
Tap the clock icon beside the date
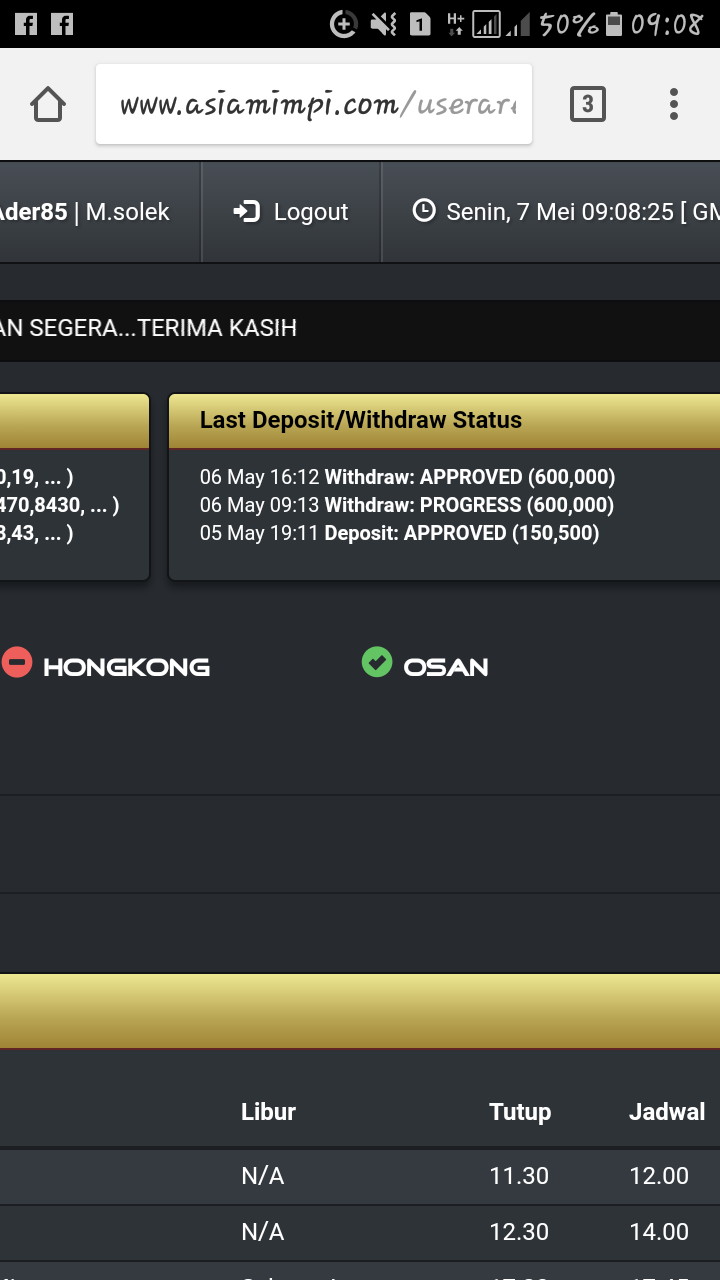424,211
